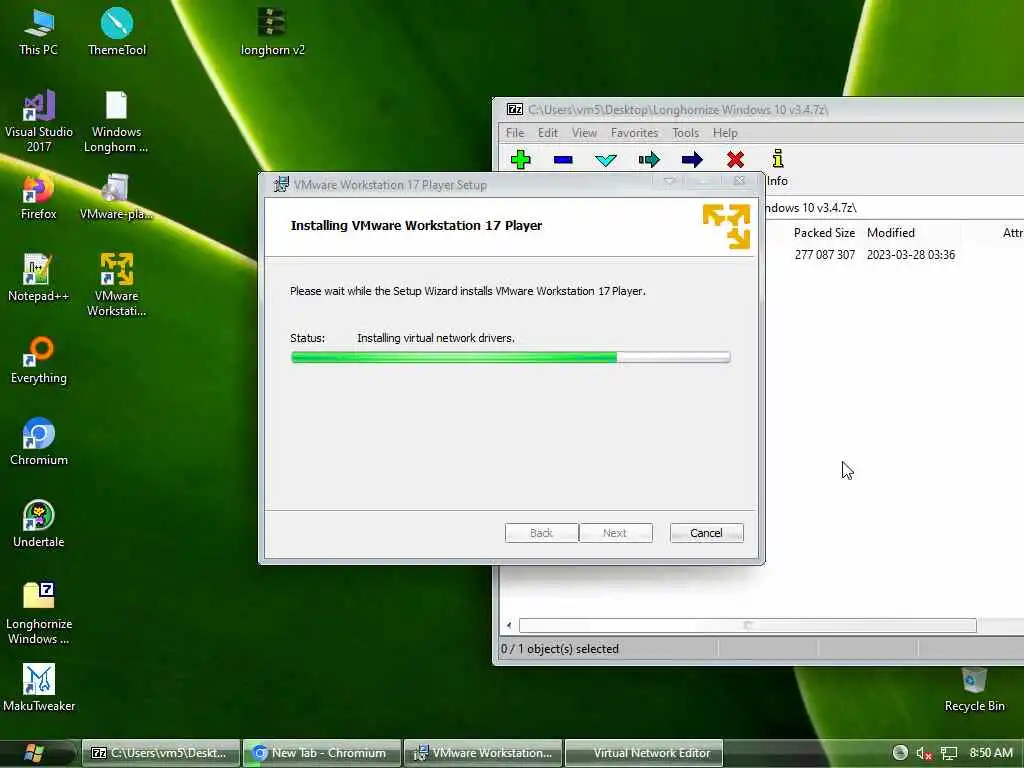The image size is (1024, 768).
Task: Click the taskbar clock showing 8:50 AM
Action: click(x=991, y=753)
